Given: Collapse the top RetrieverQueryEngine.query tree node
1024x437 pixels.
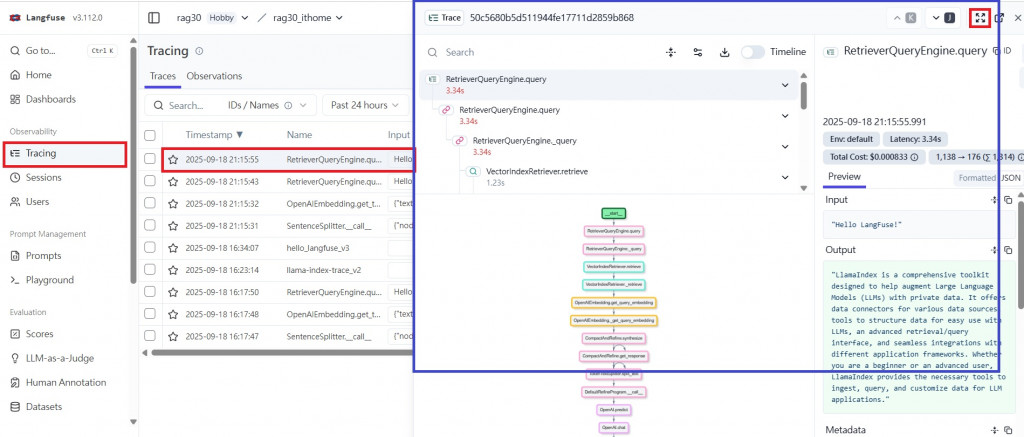Looking at the screenshot, I should 785,85.
